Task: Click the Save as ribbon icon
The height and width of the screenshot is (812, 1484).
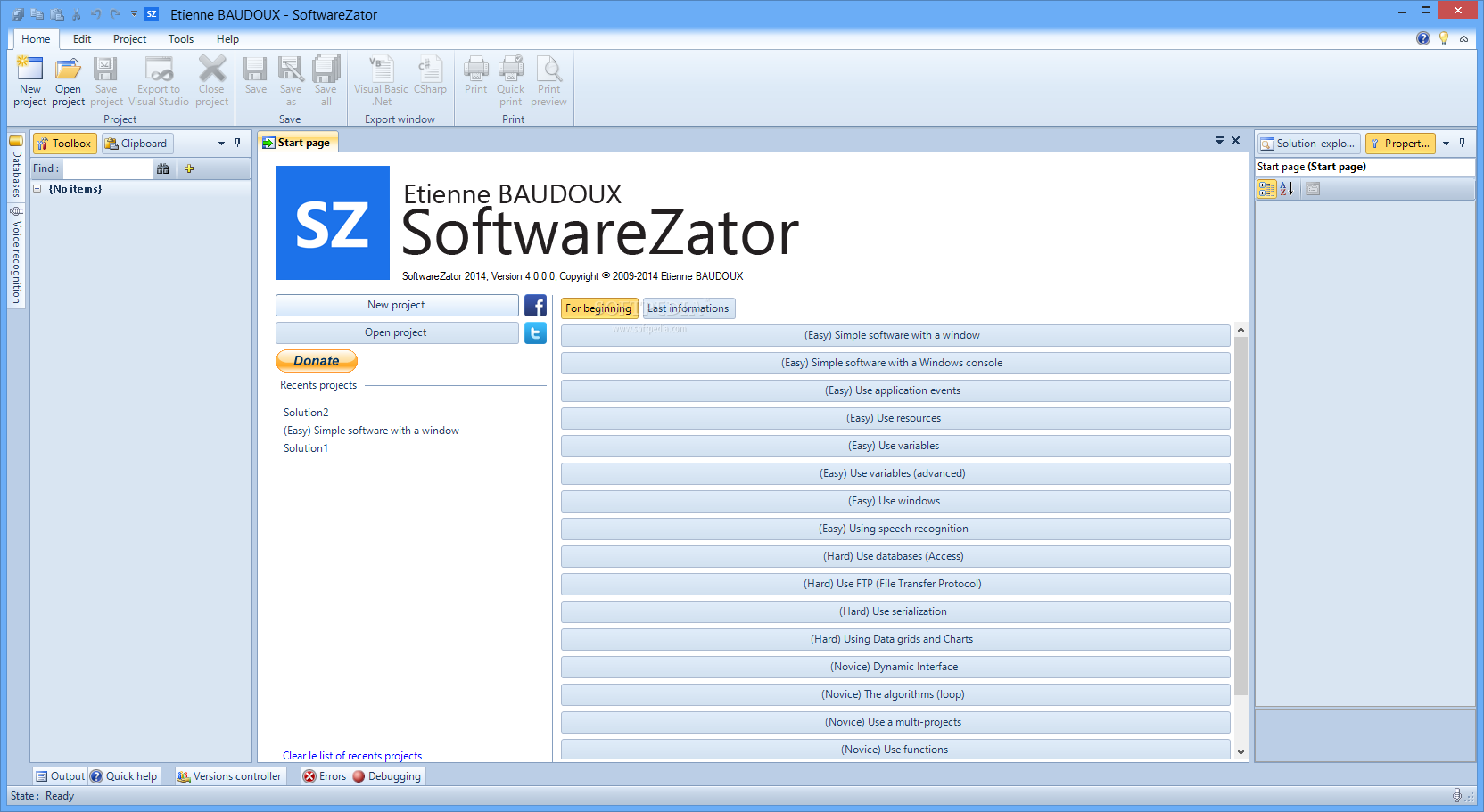Action: point(291,80)
